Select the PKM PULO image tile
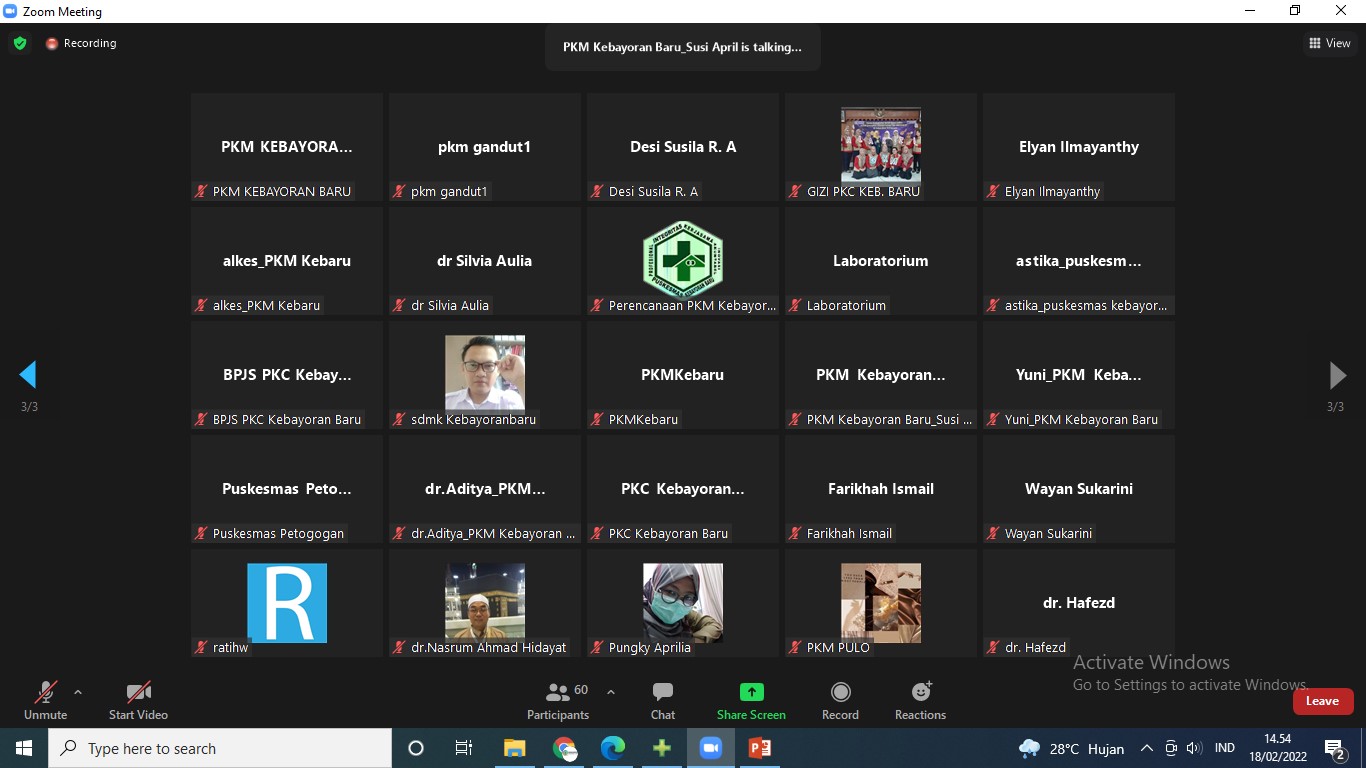The width and height of the screenshot is (1366, 768). tap(881, 603)
